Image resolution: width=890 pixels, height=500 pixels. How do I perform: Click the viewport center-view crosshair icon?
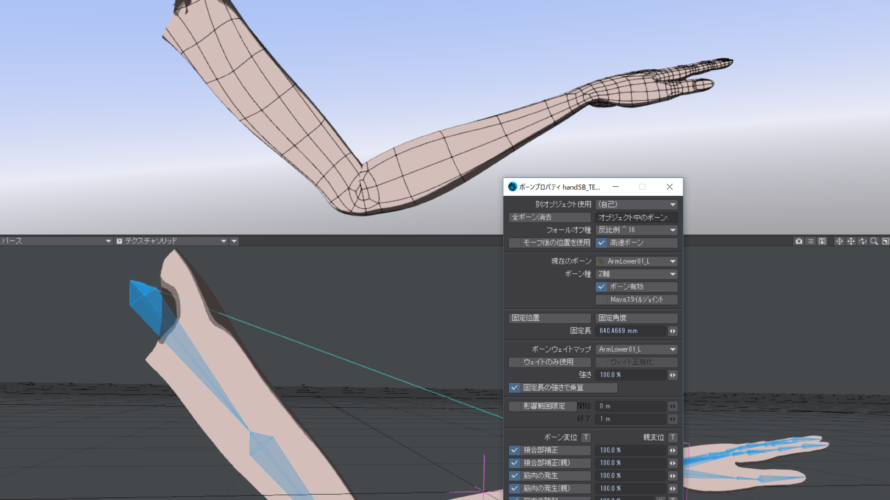[x=839, y=241]
